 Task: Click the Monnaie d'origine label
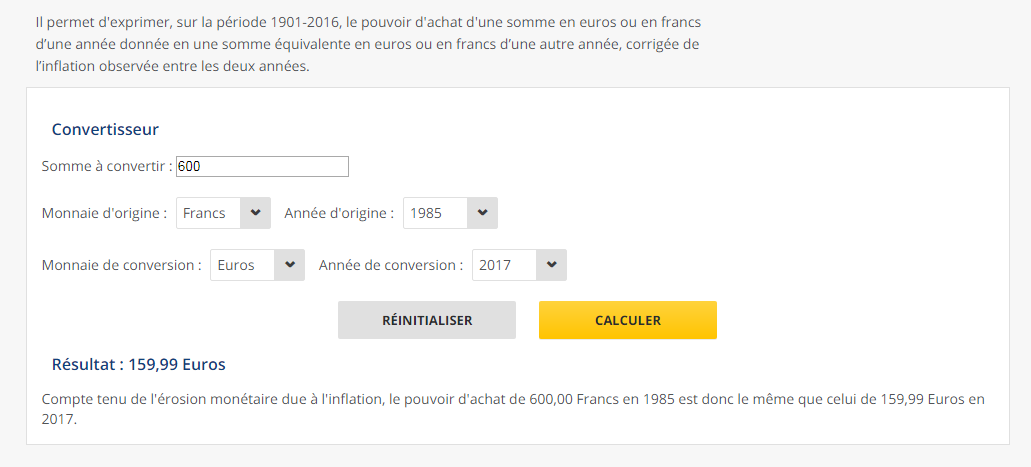(x=105, y=213)
